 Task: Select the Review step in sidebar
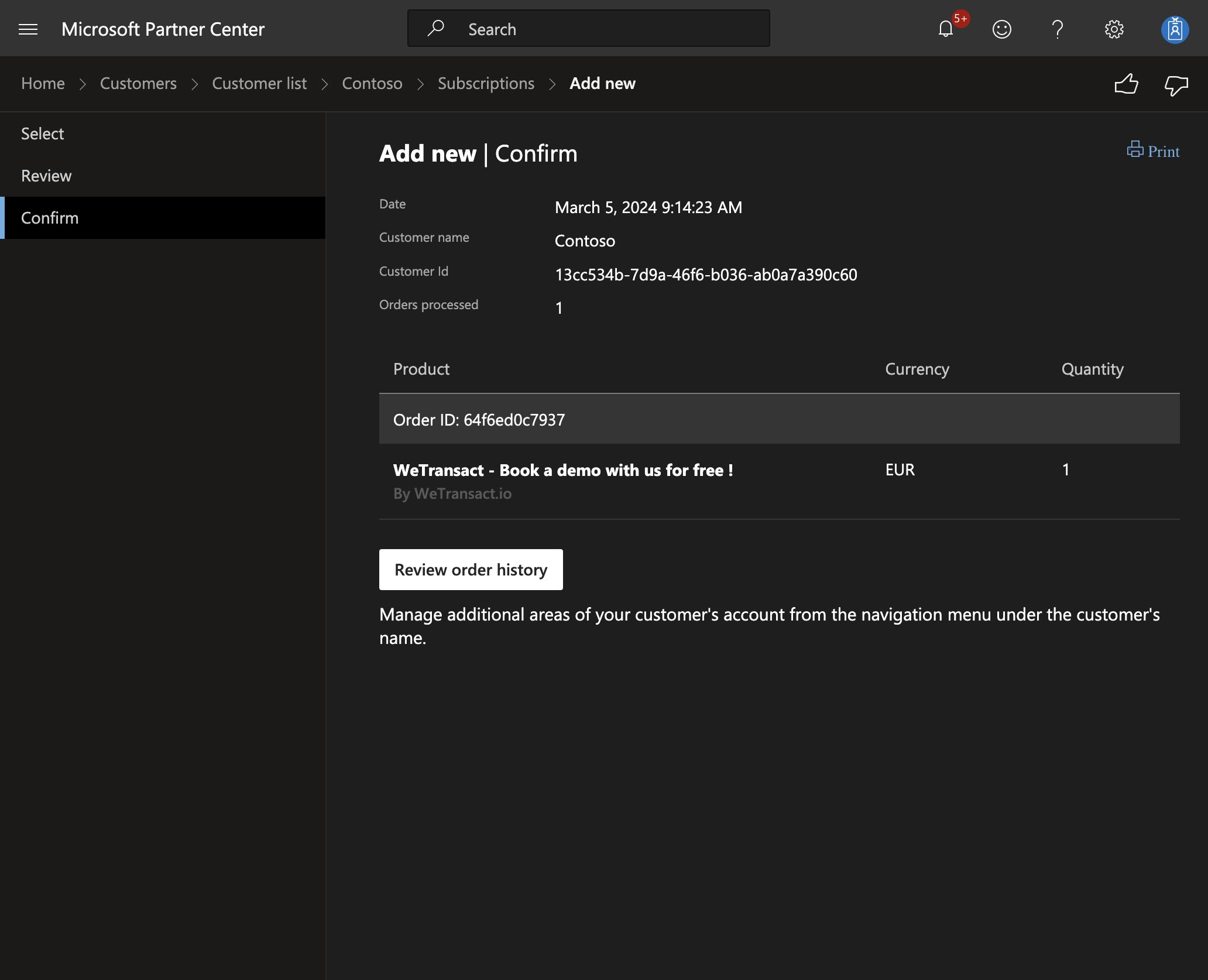[x=163, y=176]
